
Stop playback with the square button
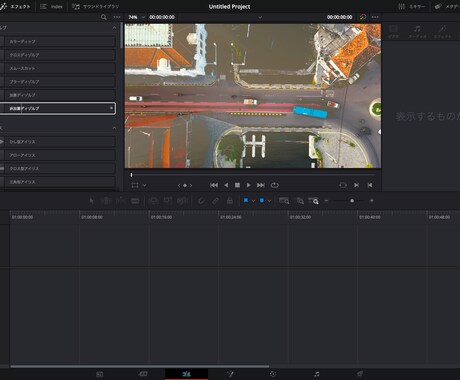(237, 185)
